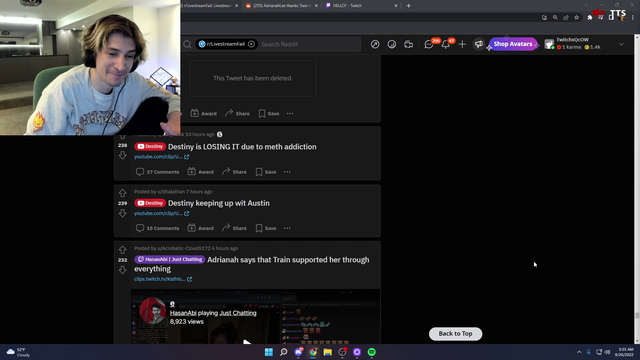Screen dimensions: 640x360
Task: Share the 'Destiny is LOSING IT' post
Action: 234,172
